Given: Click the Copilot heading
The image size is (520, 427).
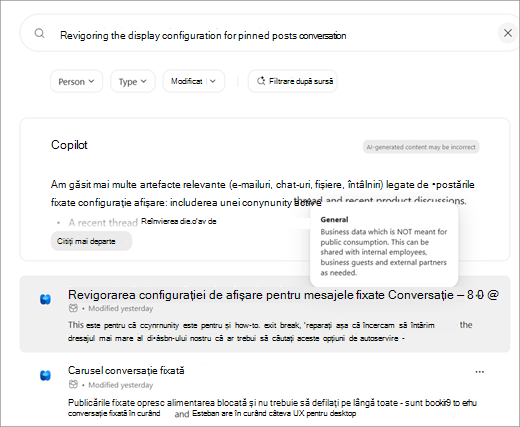Looking at the screenshot, I should tap(69, 145).
